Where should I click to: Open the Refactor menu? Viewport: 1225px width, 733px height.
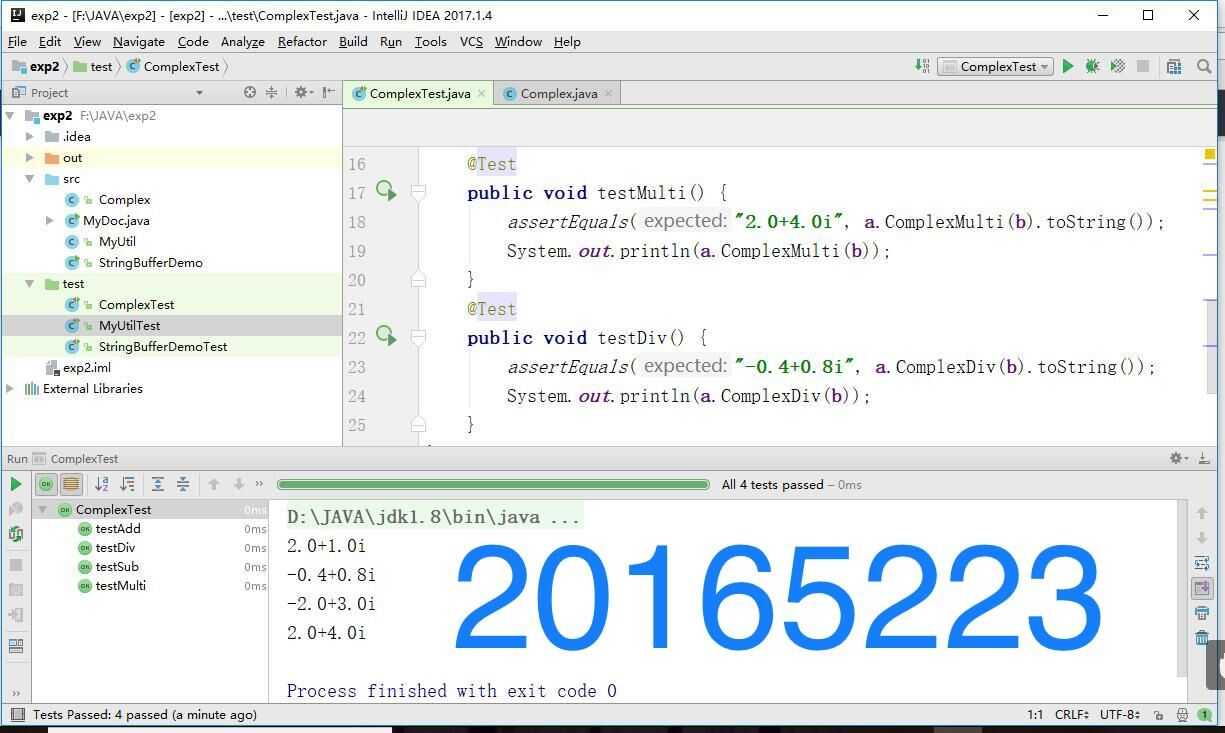tap(302, 41)
